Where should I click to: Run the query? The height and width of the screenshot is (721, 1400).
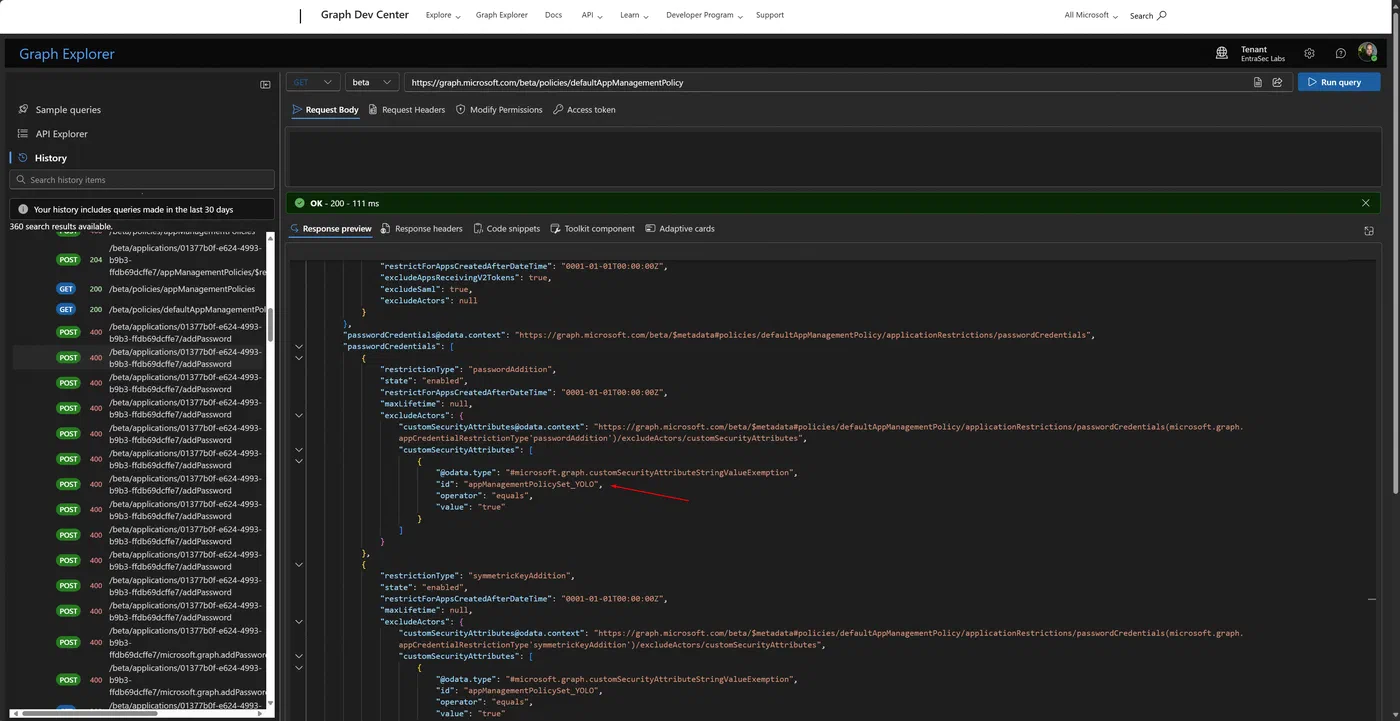1339,82
